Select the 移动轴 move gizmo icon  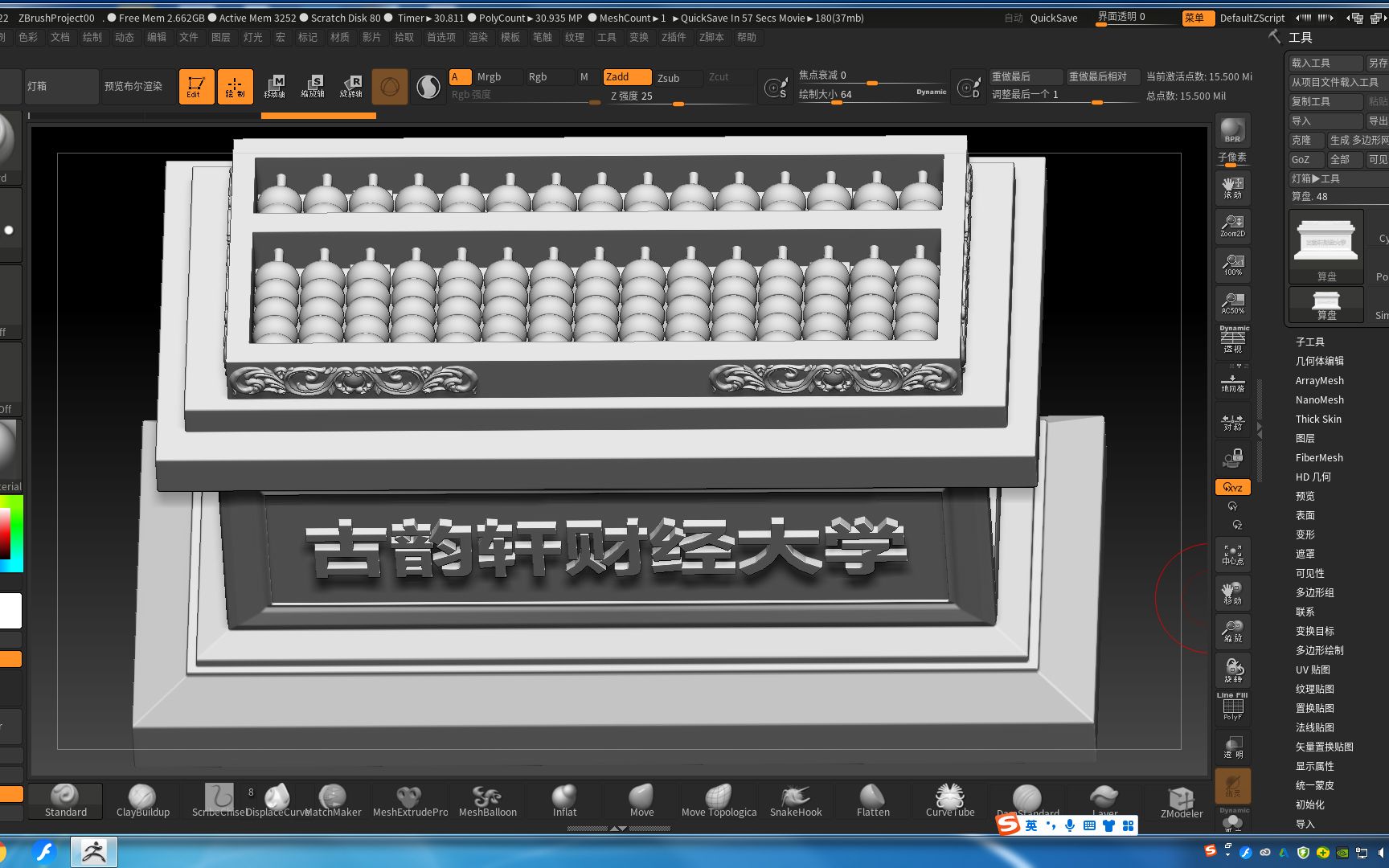pyautogui.click(x=274, y=87)
